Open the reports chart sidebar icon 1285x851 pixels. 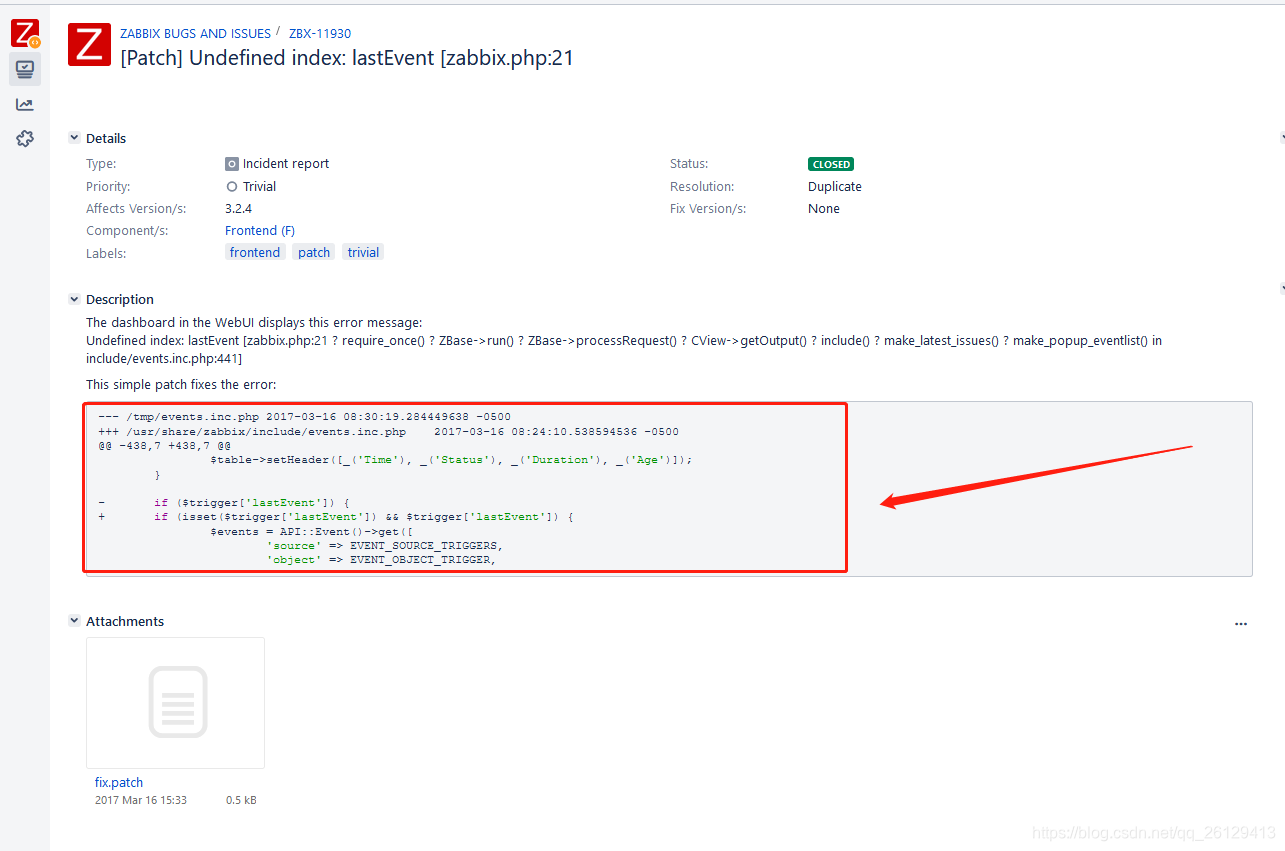pos(25,104)
